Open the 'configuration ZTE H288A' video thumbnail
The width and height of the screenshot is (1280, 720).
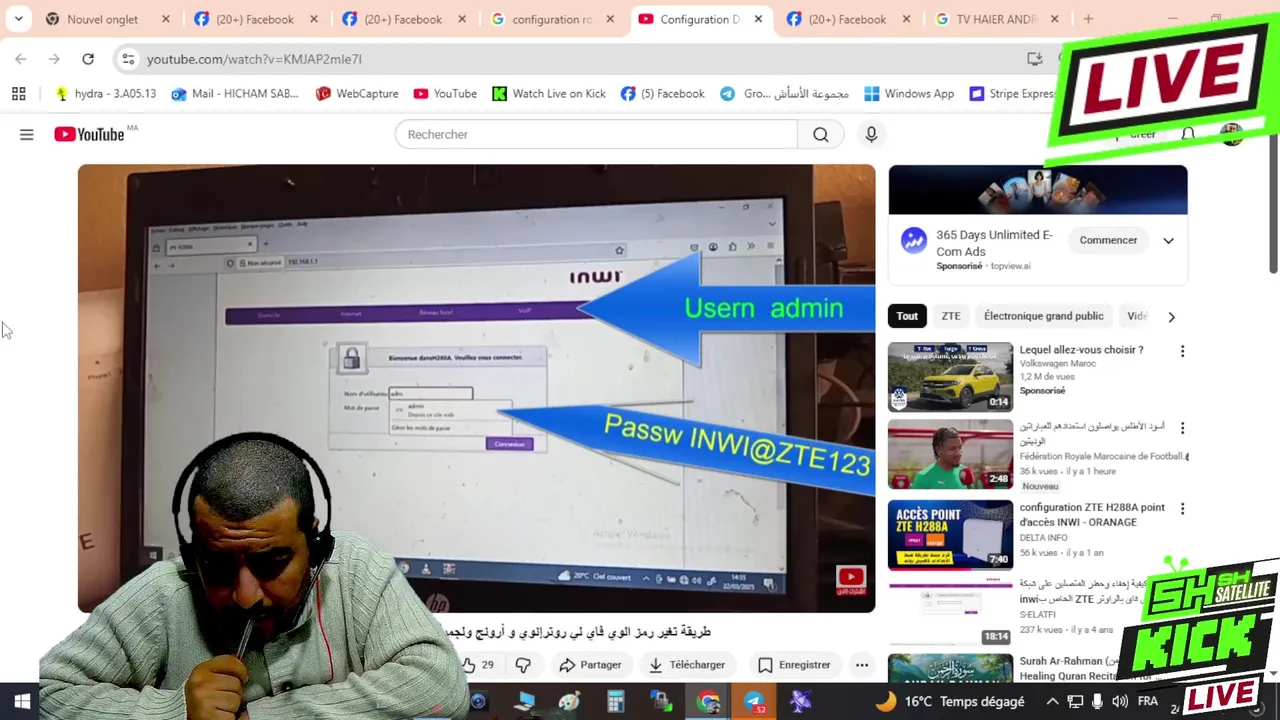click(x=950, y=534)
